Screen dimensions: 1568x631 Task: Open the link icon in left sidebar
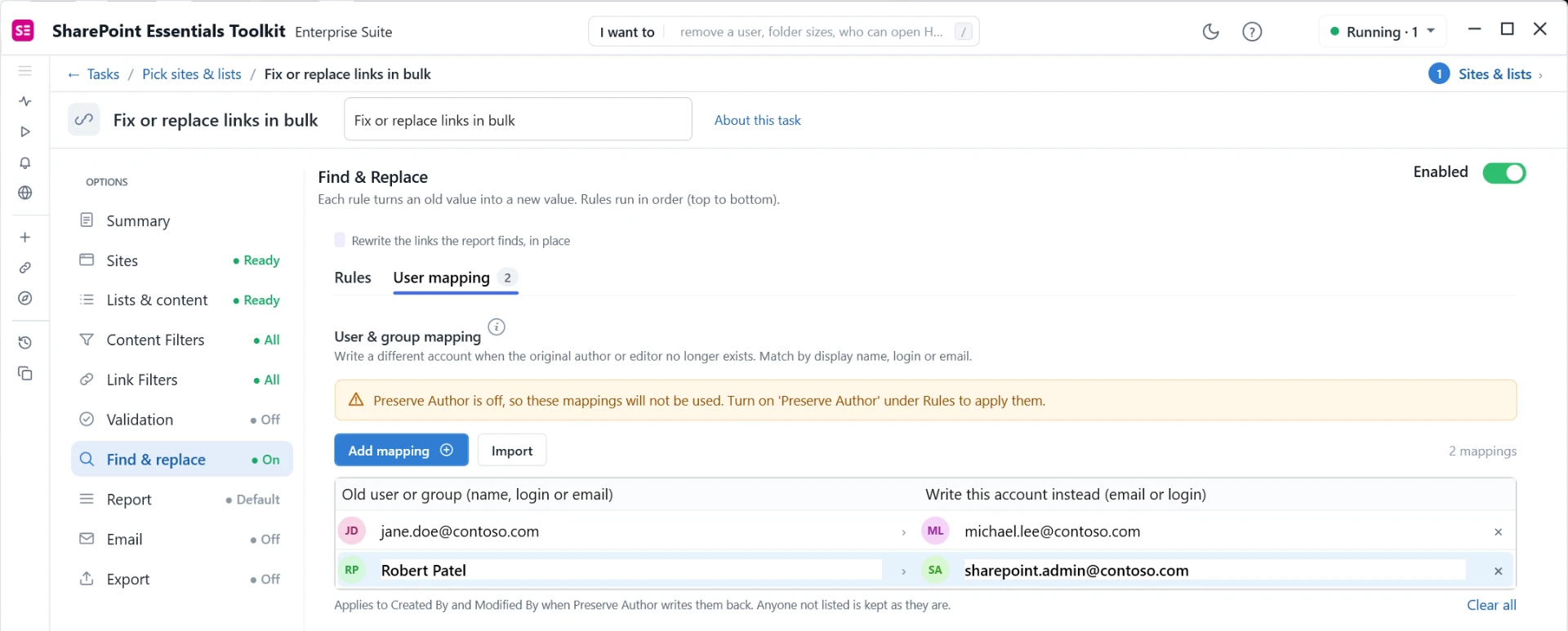click(x=25, y=268)
